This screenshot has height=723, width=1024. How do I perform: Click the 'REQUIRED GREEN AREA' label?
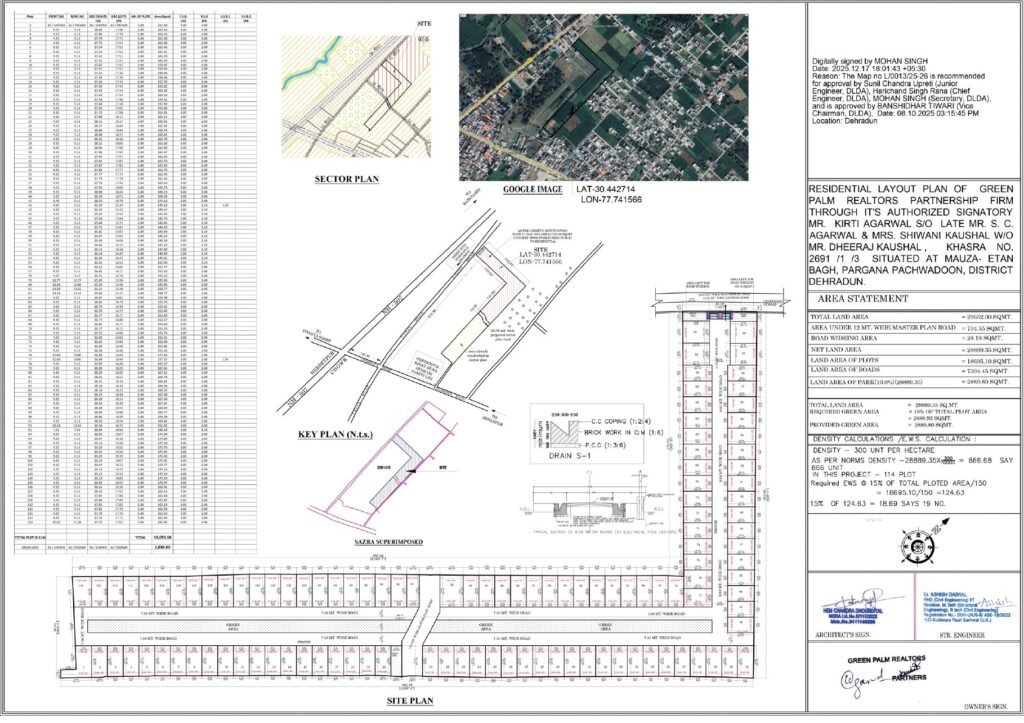coord(842,411)
